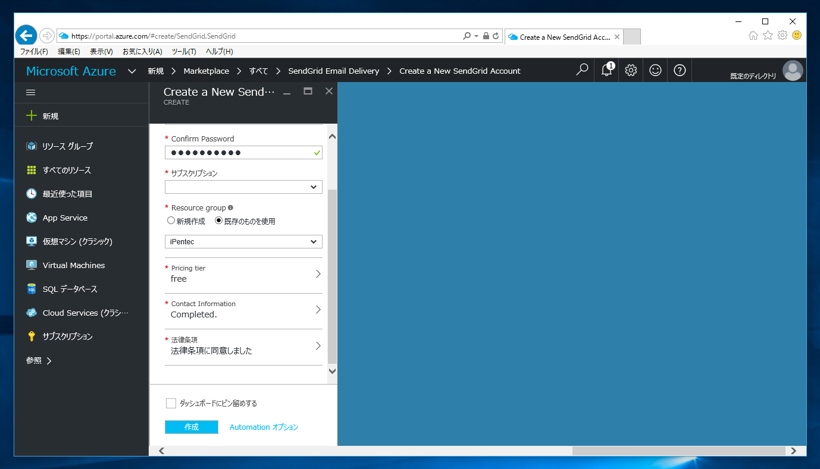This screenshot has height=469, width=820.
Task: Open Azure help question mark icon
Action: (x=679, y=70)
